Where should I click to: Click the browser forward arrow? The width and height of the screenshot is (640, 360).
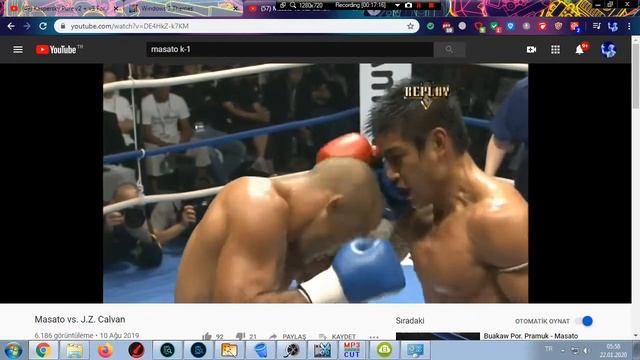[x=27, y=26]
